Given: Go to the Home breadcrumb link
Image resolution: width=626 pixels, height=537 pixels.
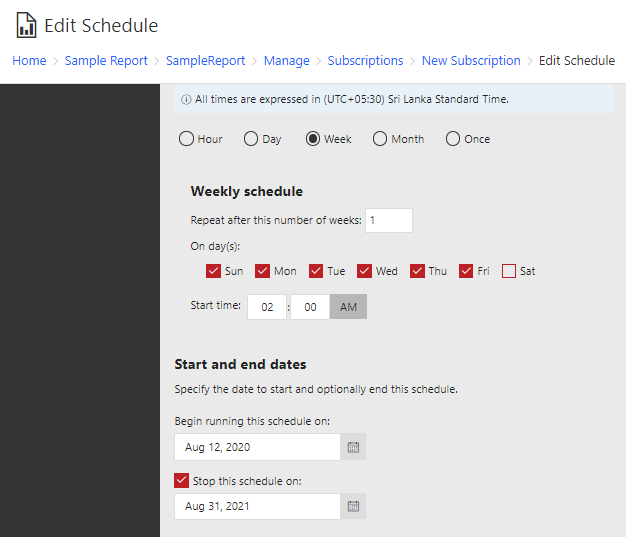Looking at the screenshot, I should [x=29, y=61].
